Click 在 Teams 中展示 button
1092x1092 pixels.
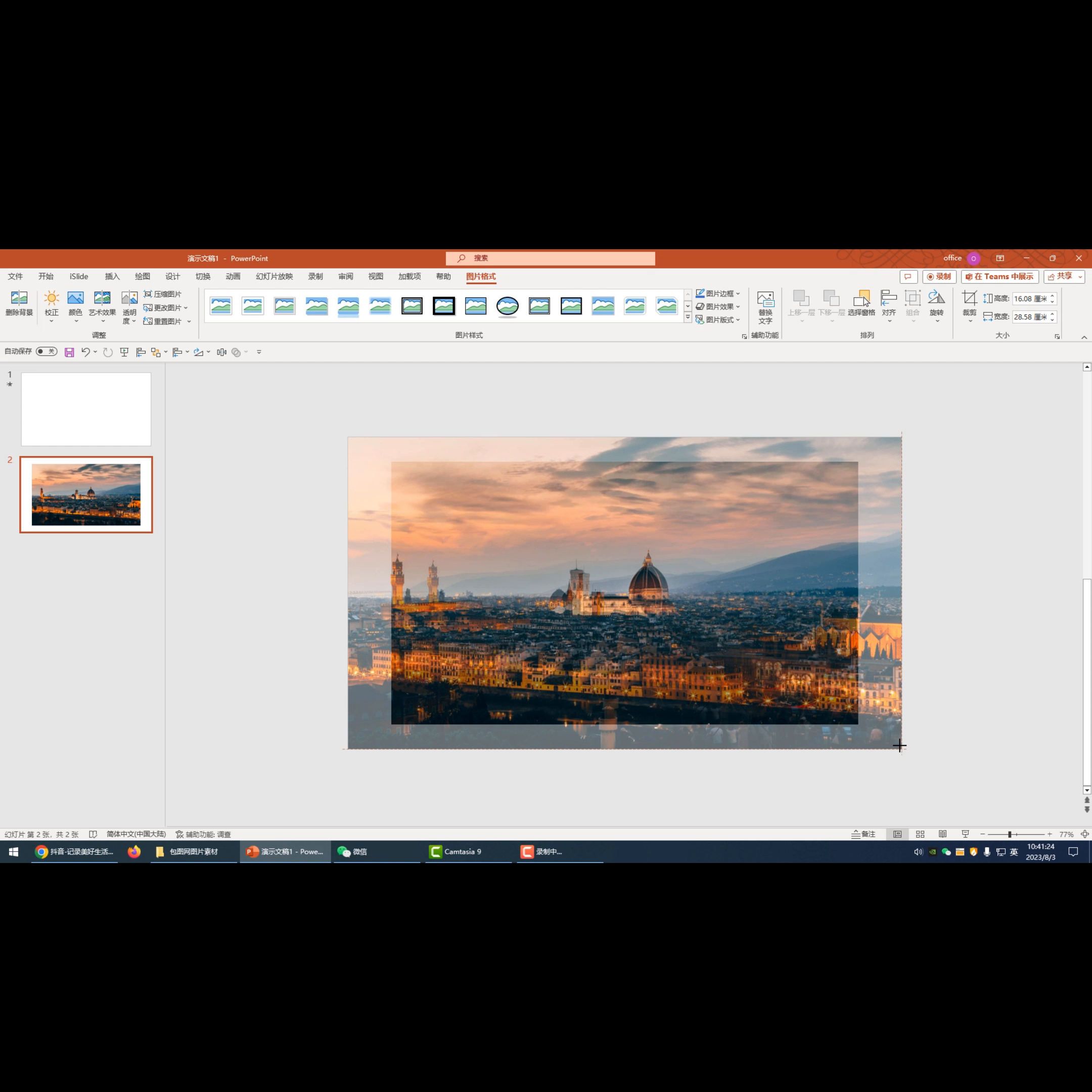1000,277
